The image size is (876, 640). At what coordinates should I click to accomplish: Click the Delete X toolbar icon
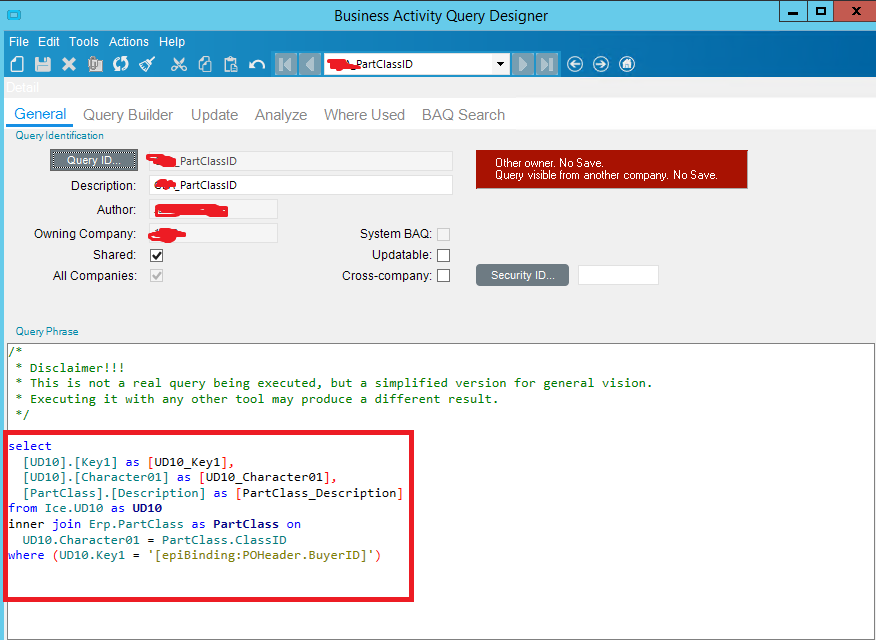tap(69, 64)
